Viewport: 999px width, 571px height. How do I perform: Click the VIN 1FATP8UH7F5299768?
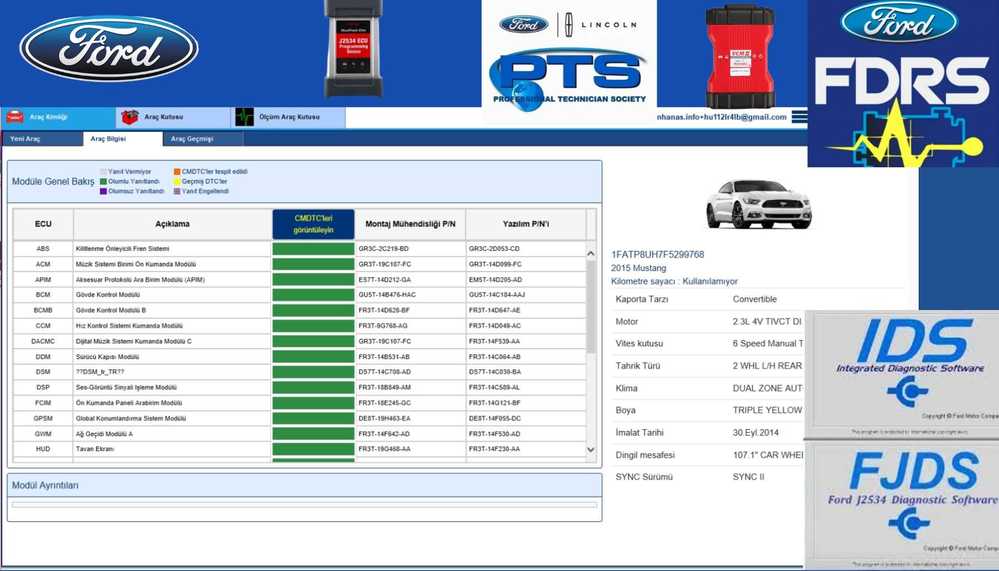point(658,254)
